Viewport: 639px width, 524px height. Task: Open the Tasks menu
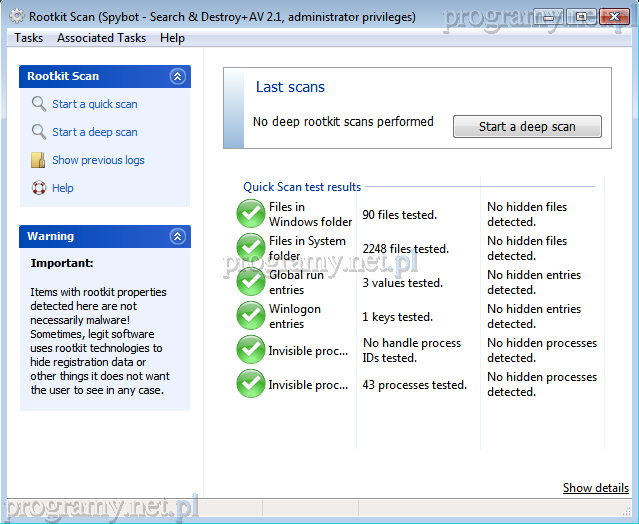click(28, 38)
